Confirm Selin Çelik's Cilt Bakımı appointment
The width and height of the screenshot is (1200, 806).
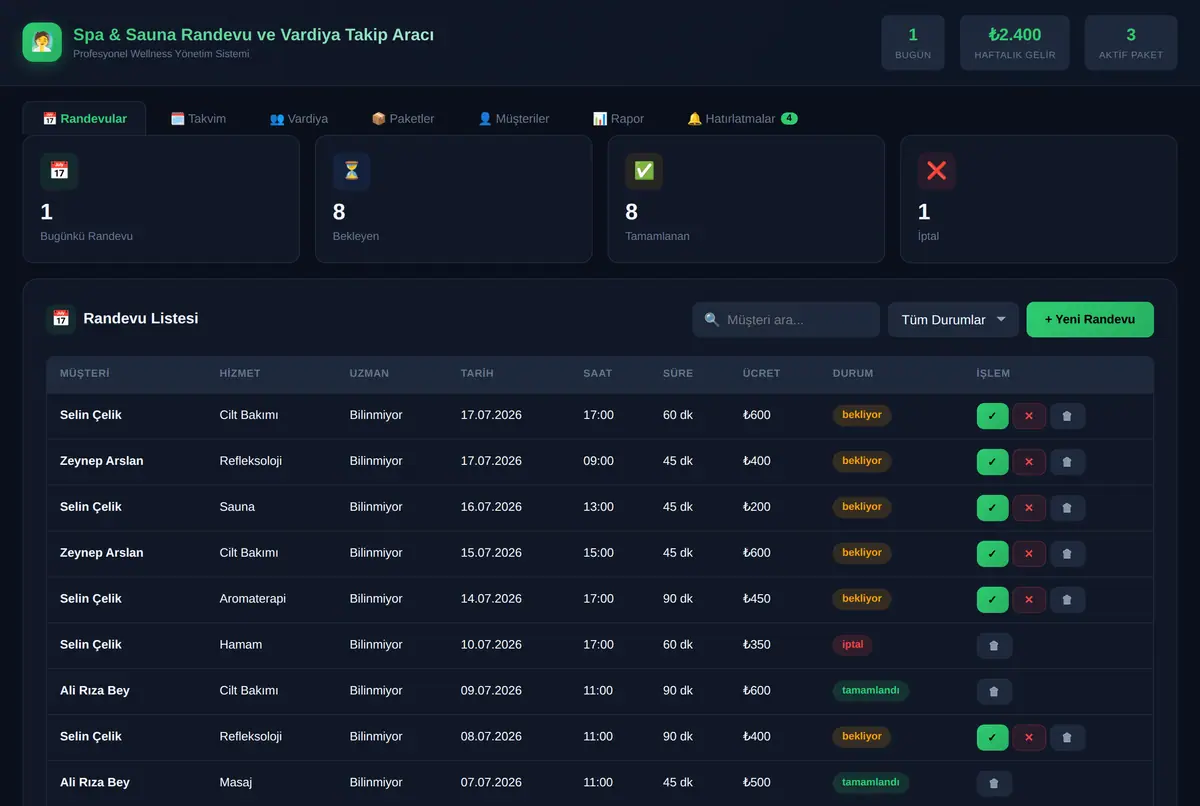[993, 416]
